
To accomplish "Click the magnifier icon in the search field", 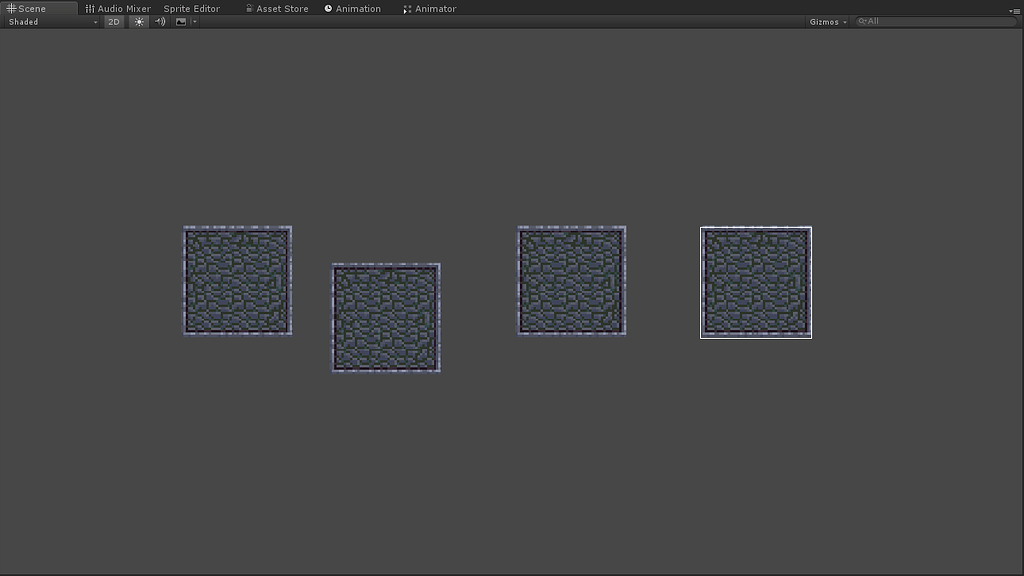I will click(862, 21).
